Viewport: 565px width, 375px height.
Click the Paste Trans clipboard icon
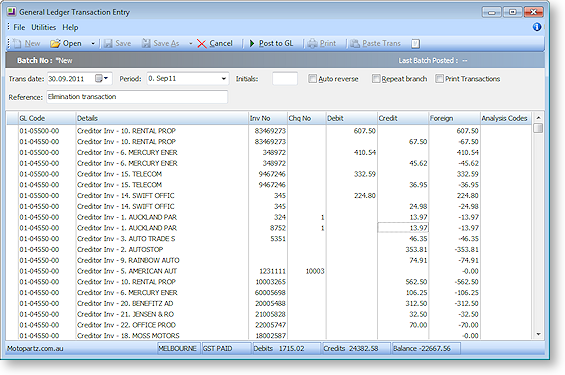pyautogui.click(x=355, y=44)
